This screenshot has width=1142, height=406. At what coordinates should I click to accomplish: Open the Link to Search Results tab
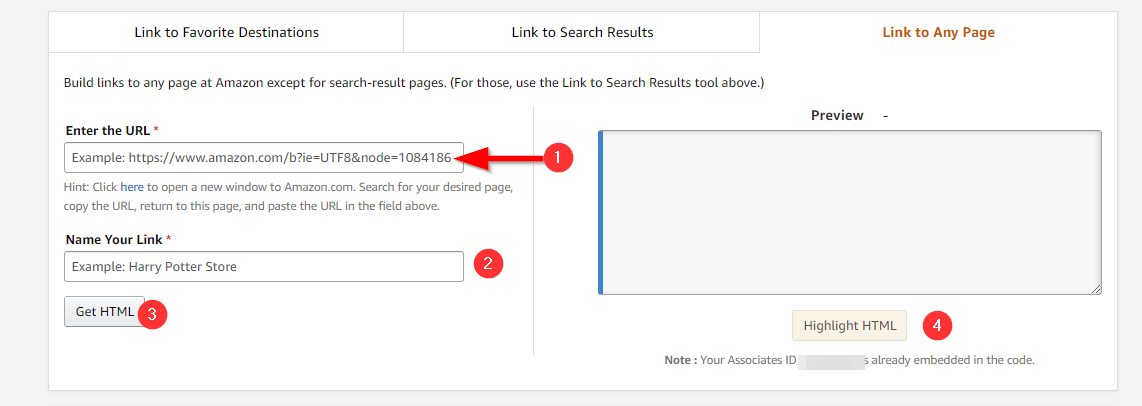[x=582, y=33]
